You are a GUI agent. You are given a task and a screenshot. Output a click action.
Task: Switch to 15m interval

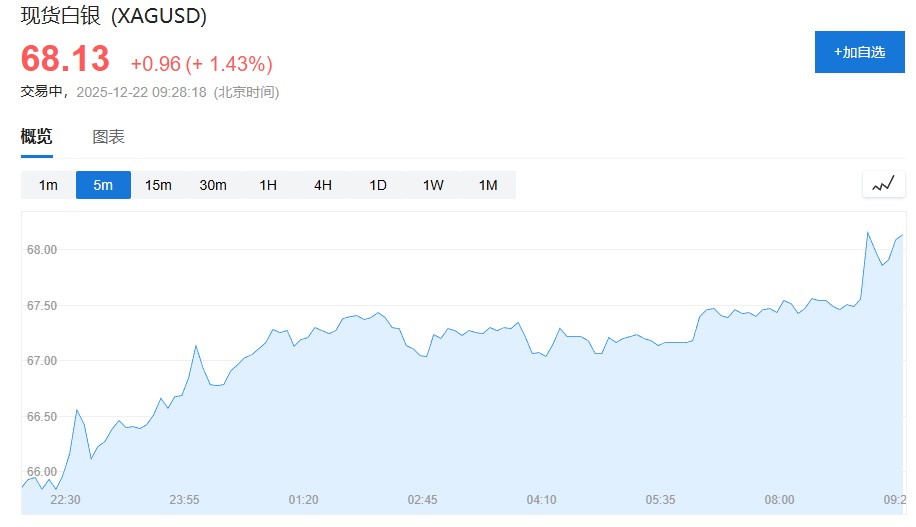(158, 185)
